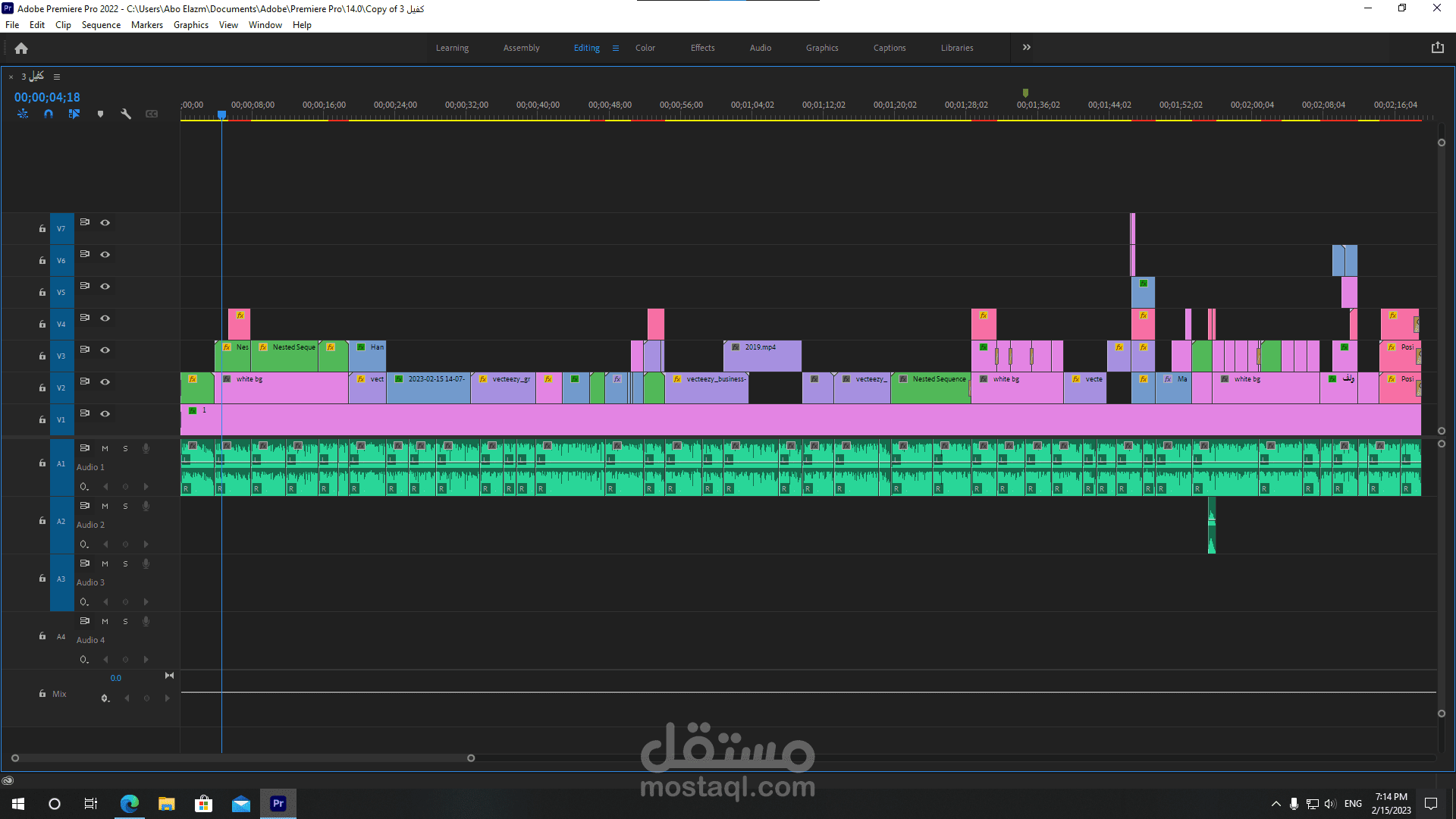Open the Timeline Display Settings wrench icon
1456x819 pixels.
(x=126, y=114)
